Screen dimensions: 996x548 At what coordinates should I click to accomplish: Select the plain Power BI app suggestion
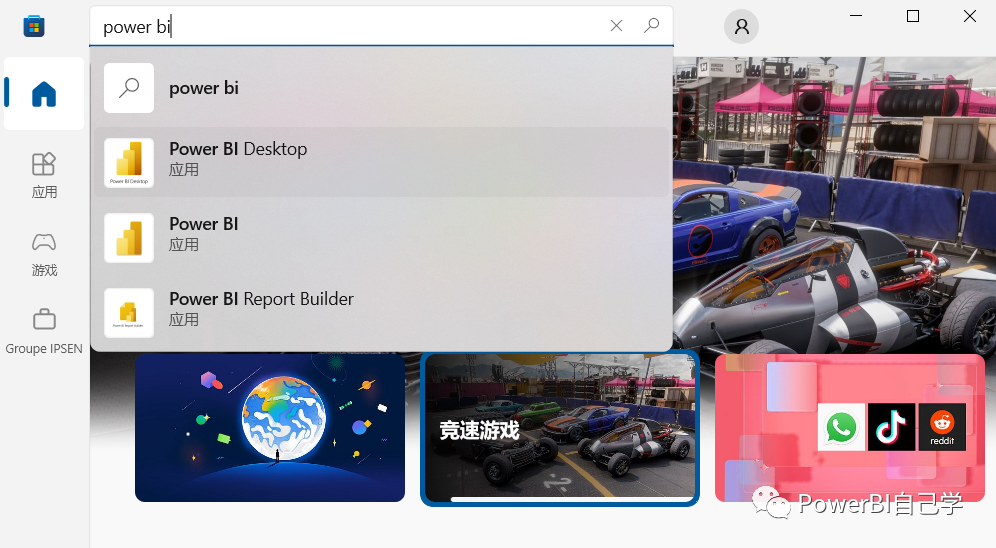[x=381, y=237]
